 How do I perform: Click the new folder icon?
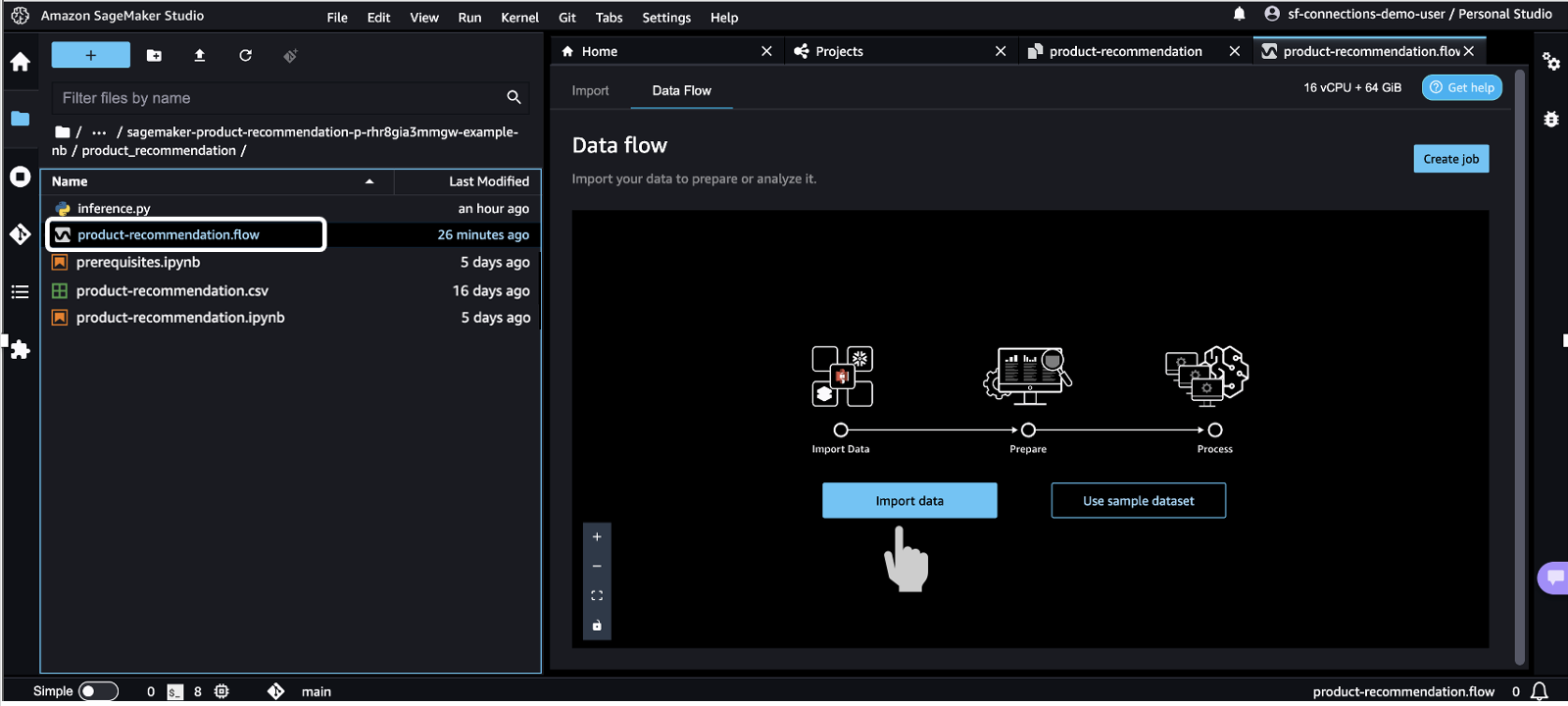154,56
